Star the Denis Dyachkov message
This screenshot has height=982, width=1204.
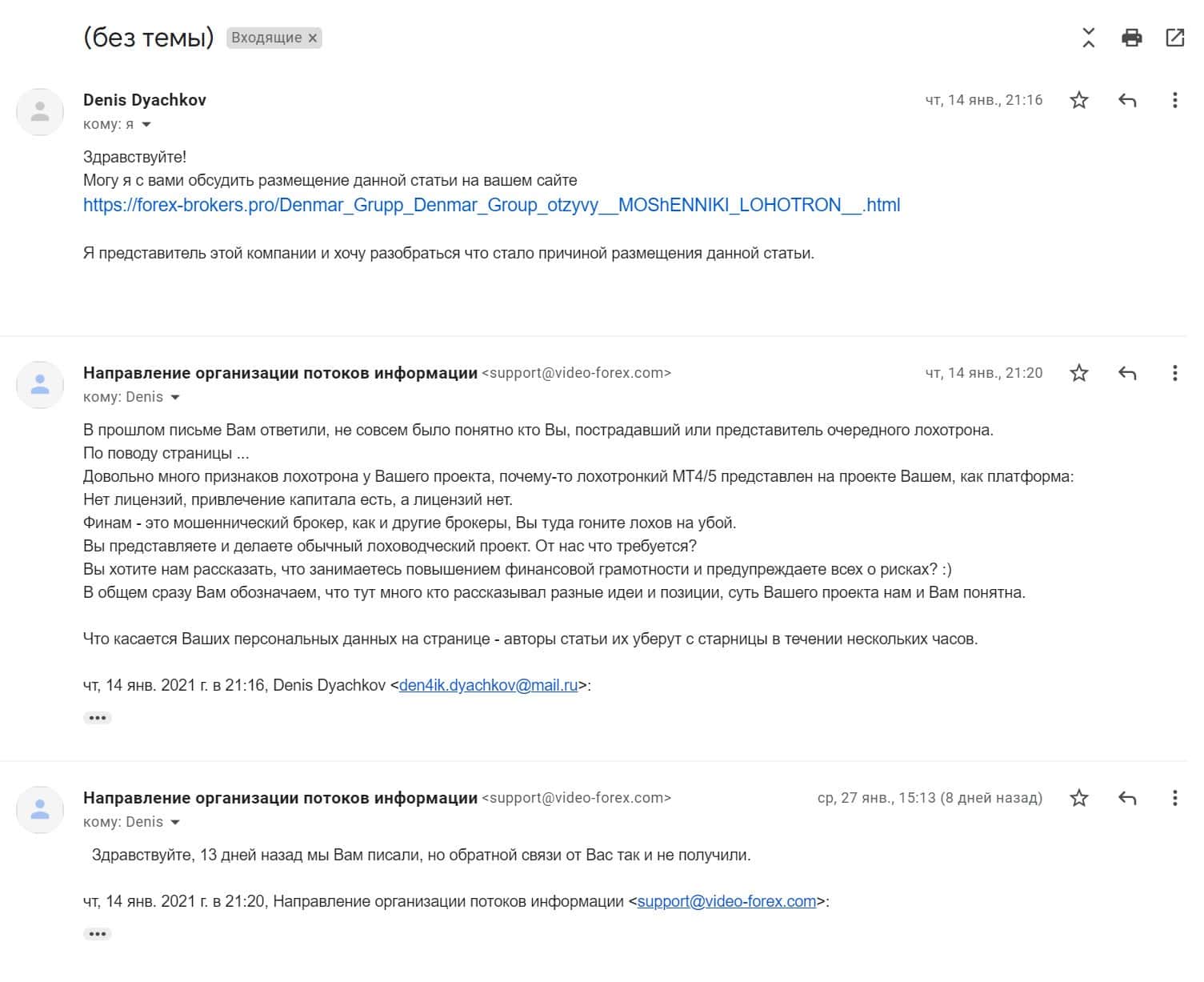pyautogui.click(x=1079, y=101)
